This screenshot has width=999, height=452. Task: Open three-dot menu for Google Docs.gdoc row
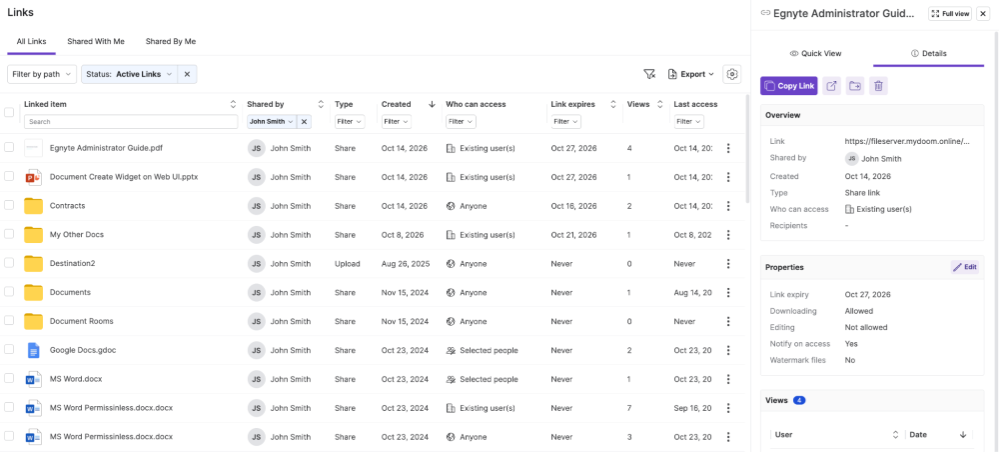click(728, 350)
